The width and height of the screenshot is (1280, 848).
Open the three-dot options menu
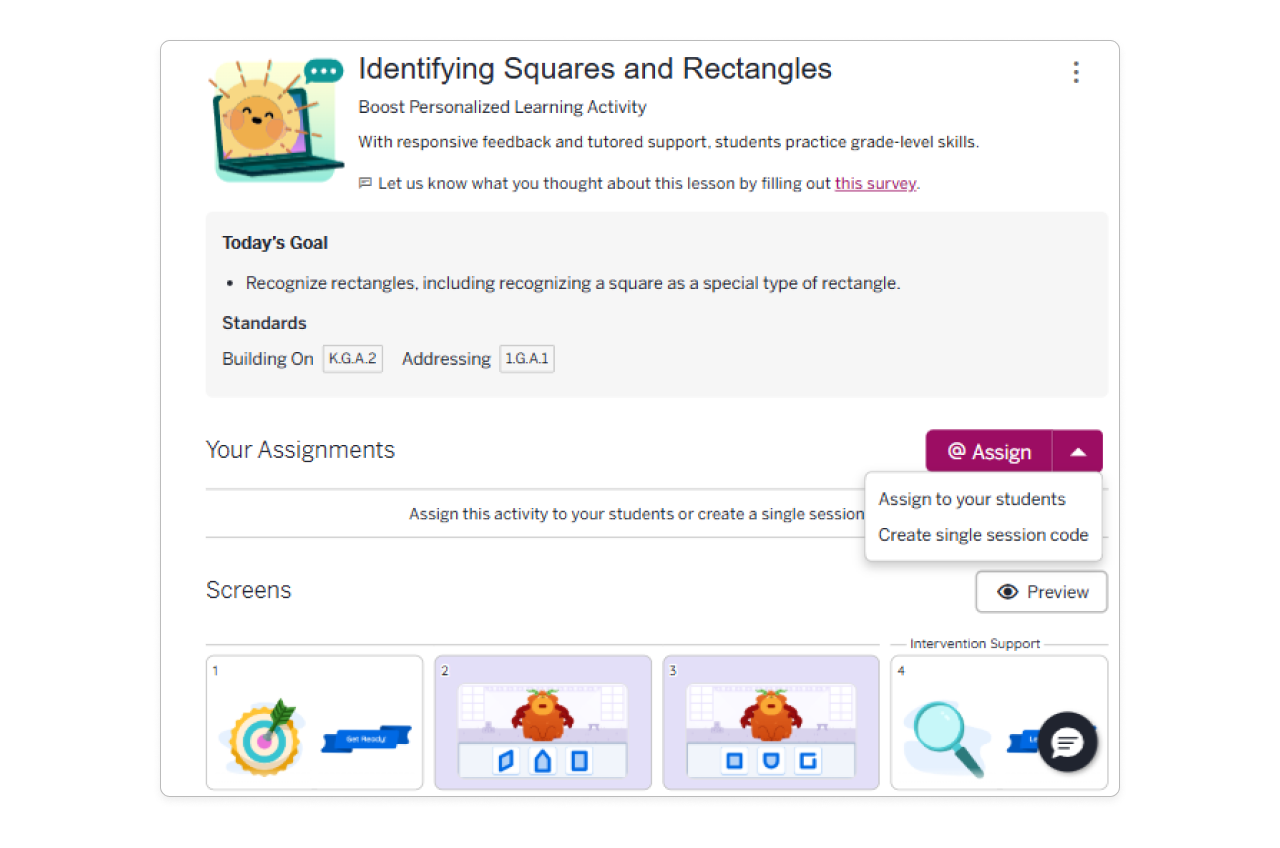tap(1076, 72)
